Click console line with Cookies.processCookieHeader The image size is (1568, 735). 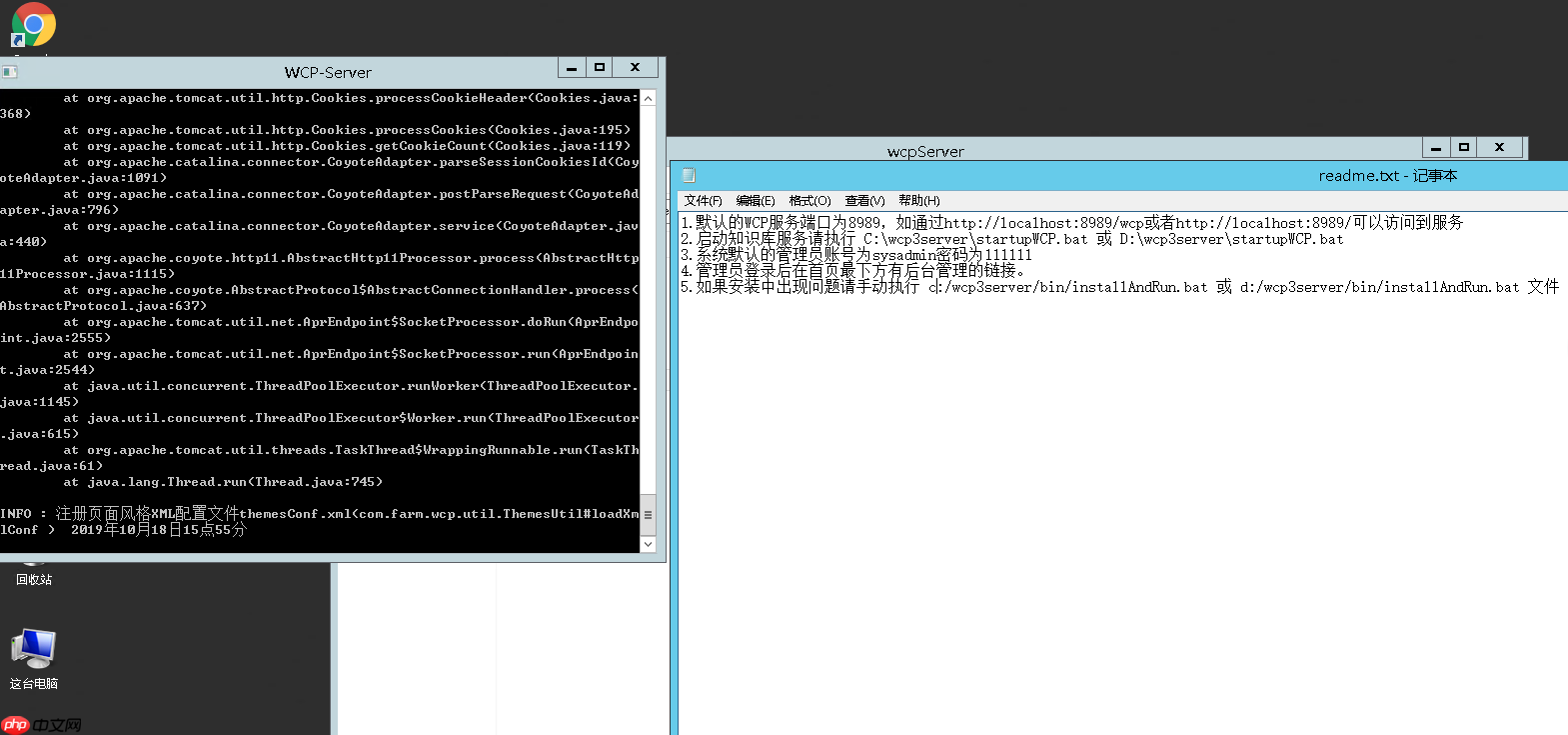(x=351, y=98)
